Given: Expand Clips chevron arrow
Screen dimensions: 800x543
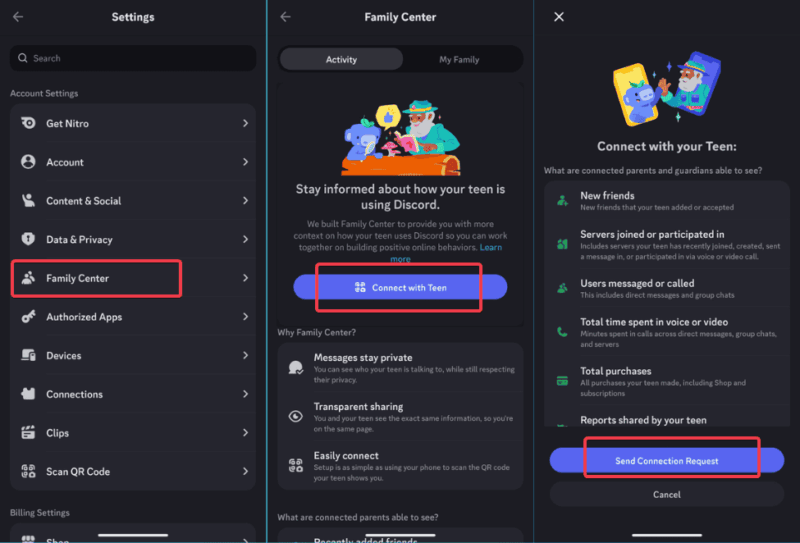Looking at the screenshot, I should (x=245, y=432).
